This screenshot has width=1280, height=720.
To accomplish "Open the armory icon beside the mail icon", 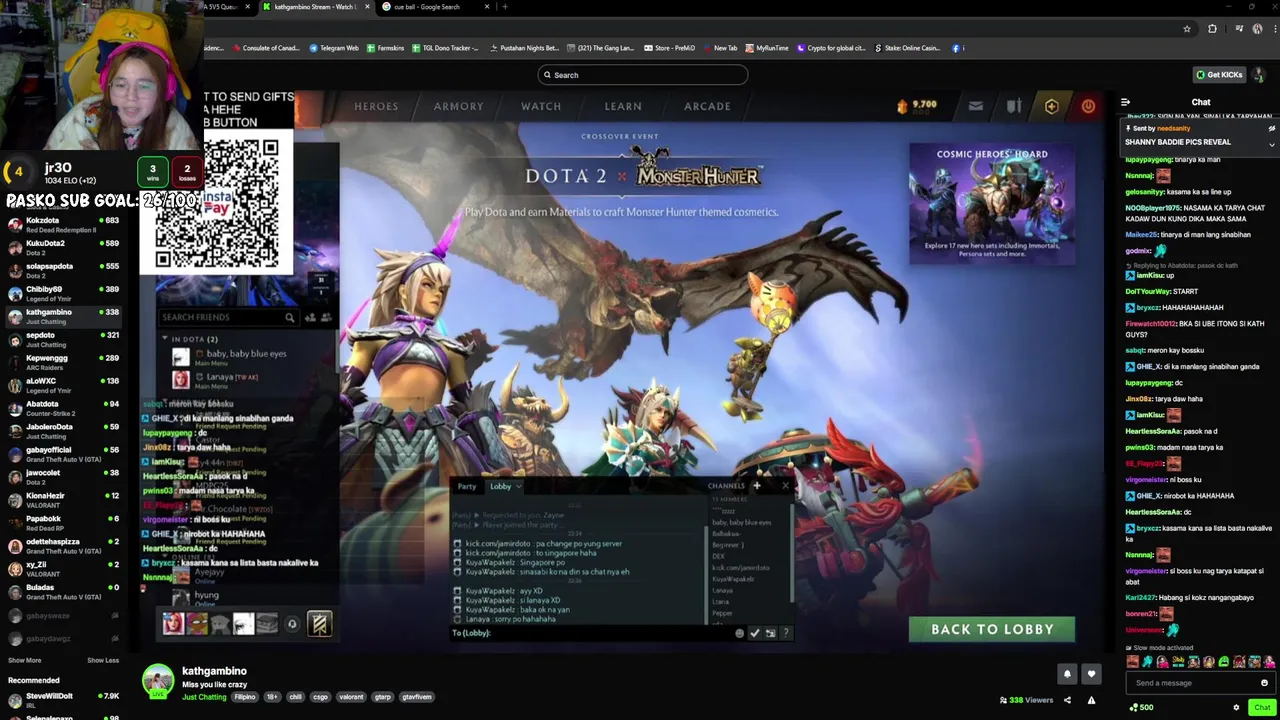I will 1014,106.
